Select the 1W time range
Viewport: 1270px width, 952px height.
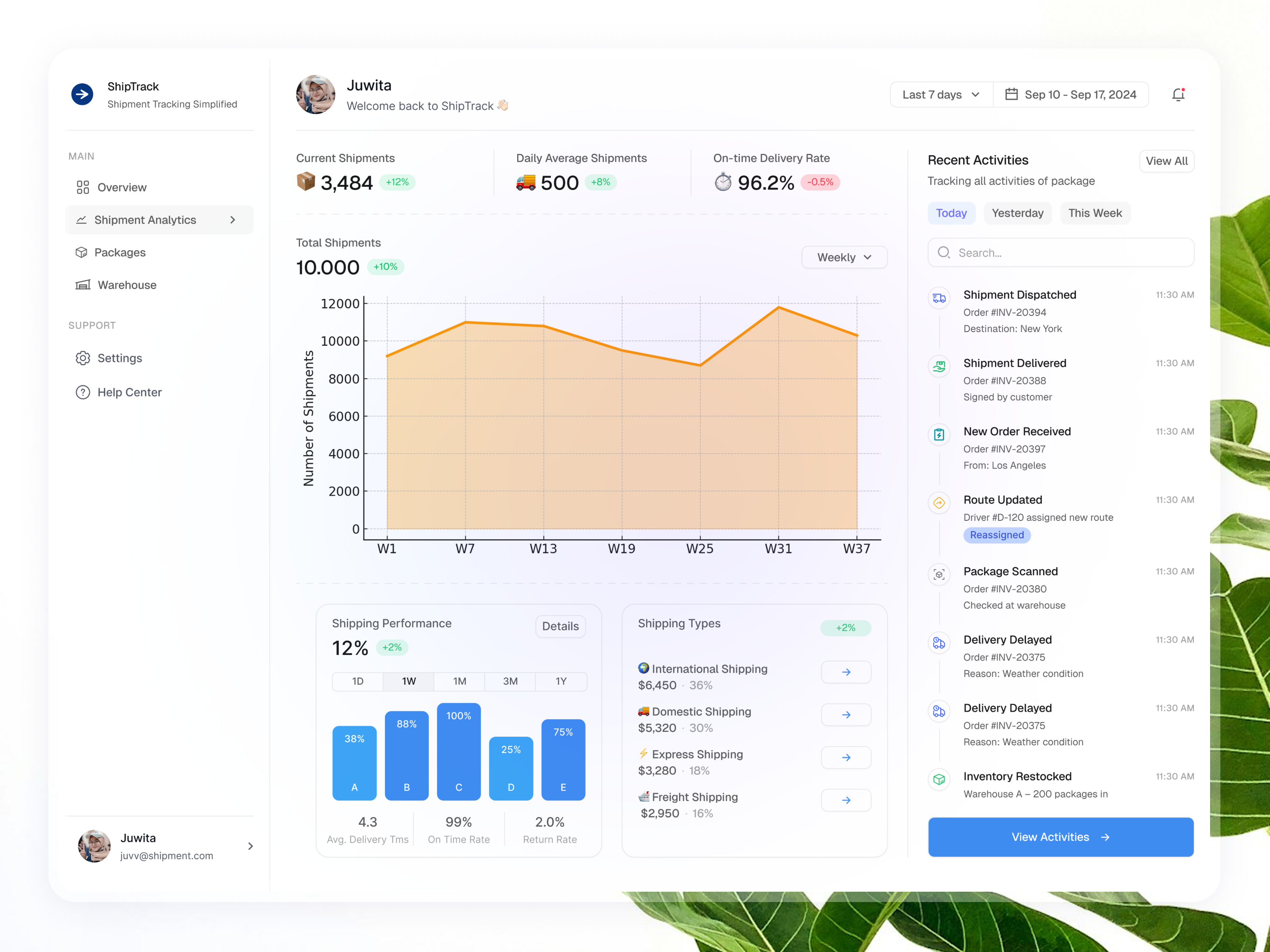(408, 681)
